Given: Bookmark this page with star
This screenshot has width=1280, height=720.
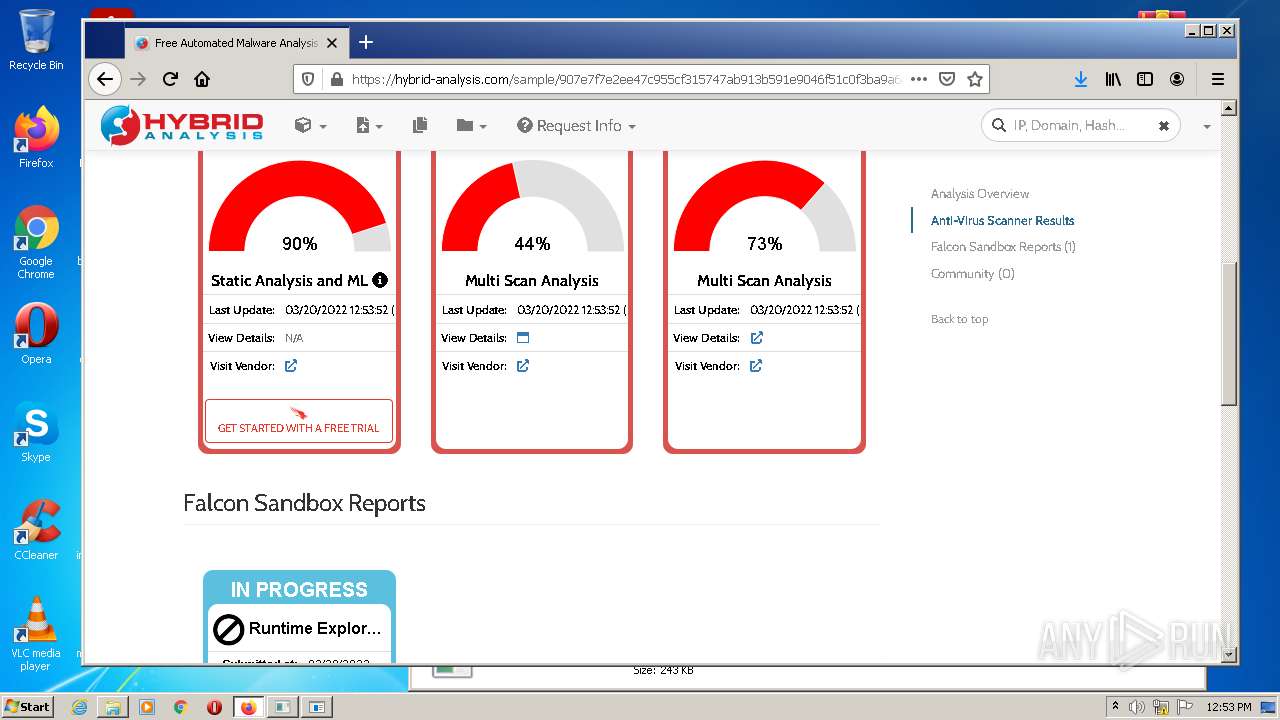Looking at the screenshot, I should [x=975, y=79].
